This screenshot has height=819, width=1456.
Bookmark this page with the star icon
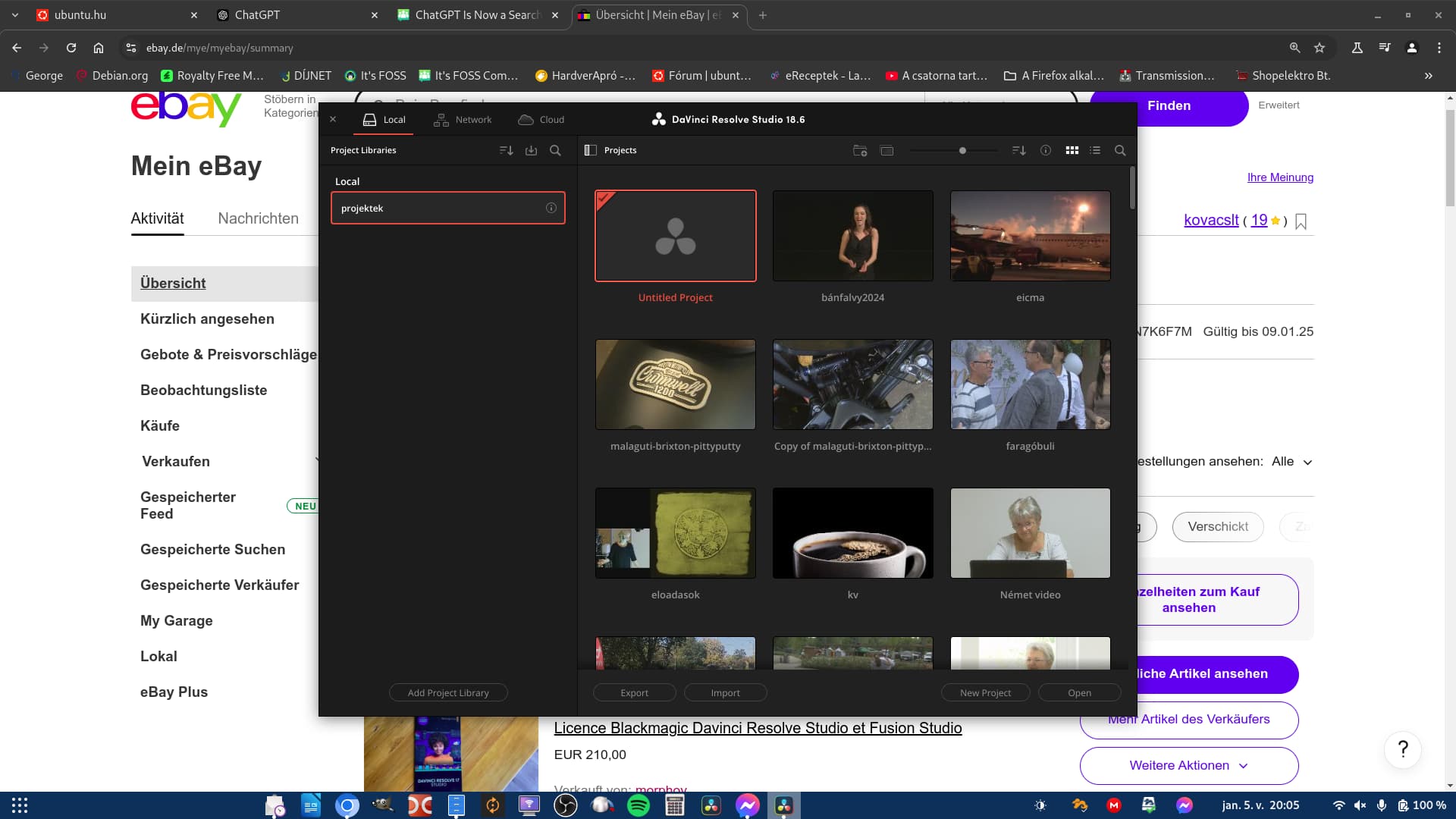point(1319,48)
